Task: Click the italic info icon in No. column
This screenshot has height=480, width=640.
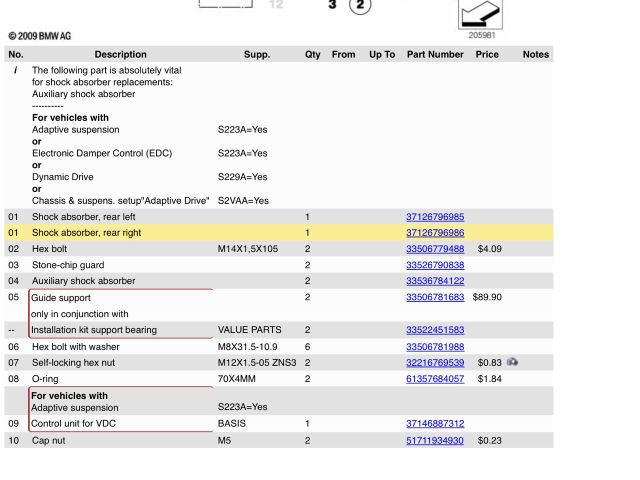Action: coord(15,71)
